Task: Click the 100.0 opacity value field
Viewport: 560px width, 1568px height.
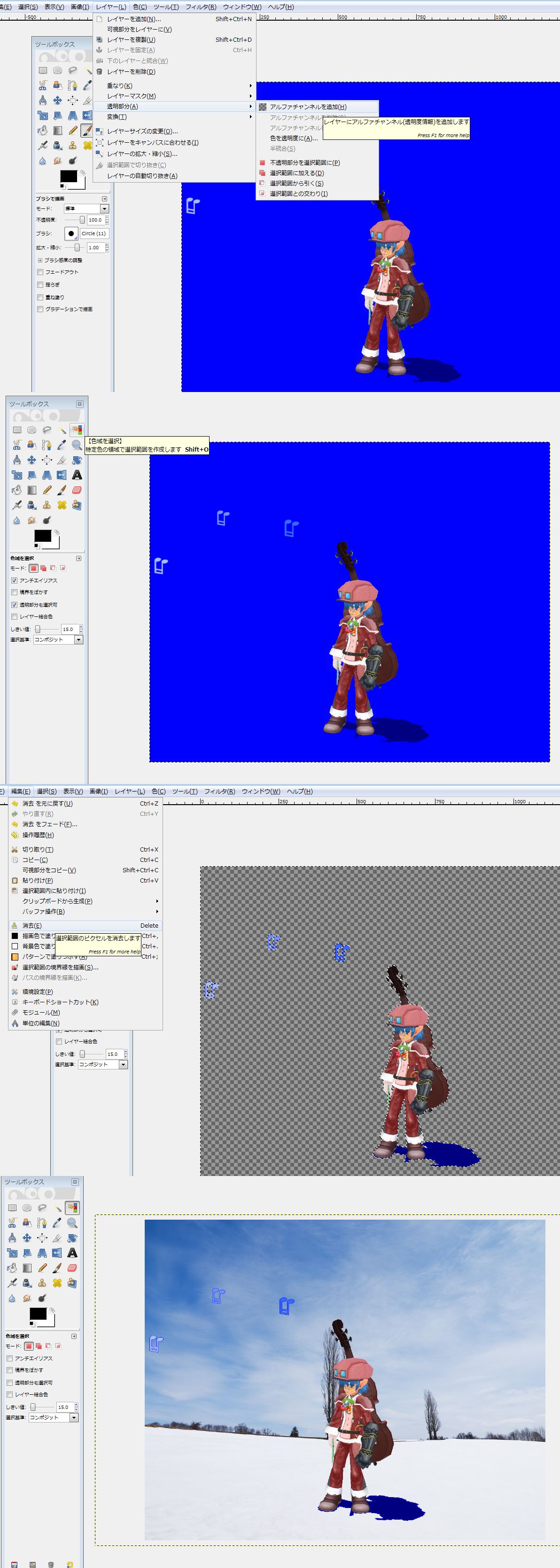Action: (96, 220)
